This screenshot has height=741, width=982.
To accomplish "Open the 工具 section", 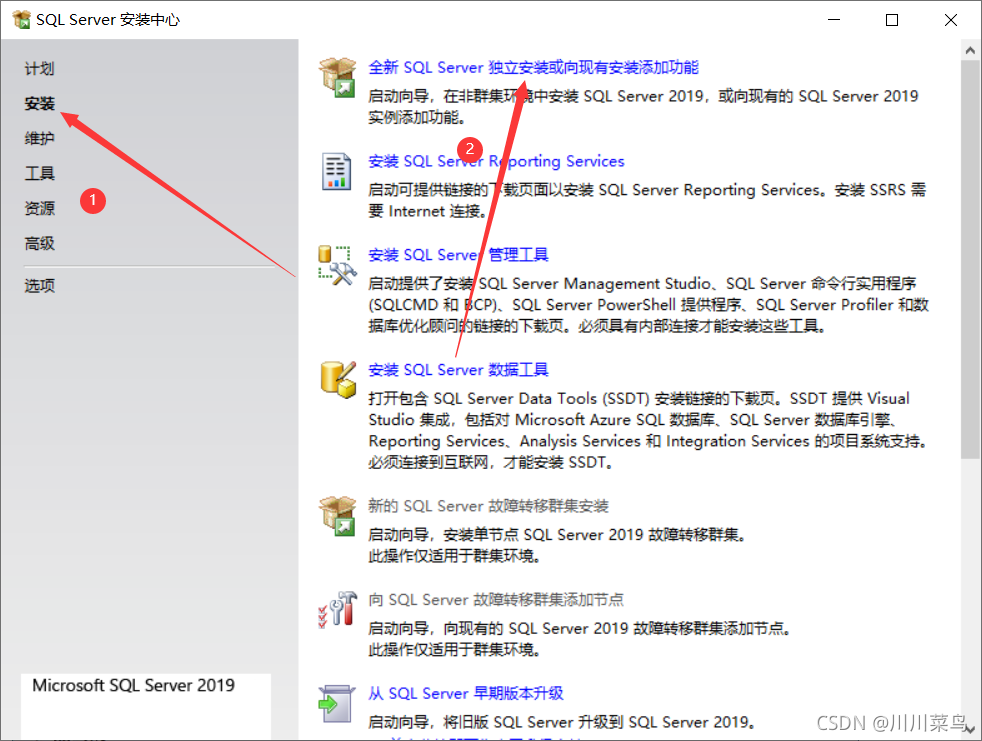I will click(x=39, y=174).
